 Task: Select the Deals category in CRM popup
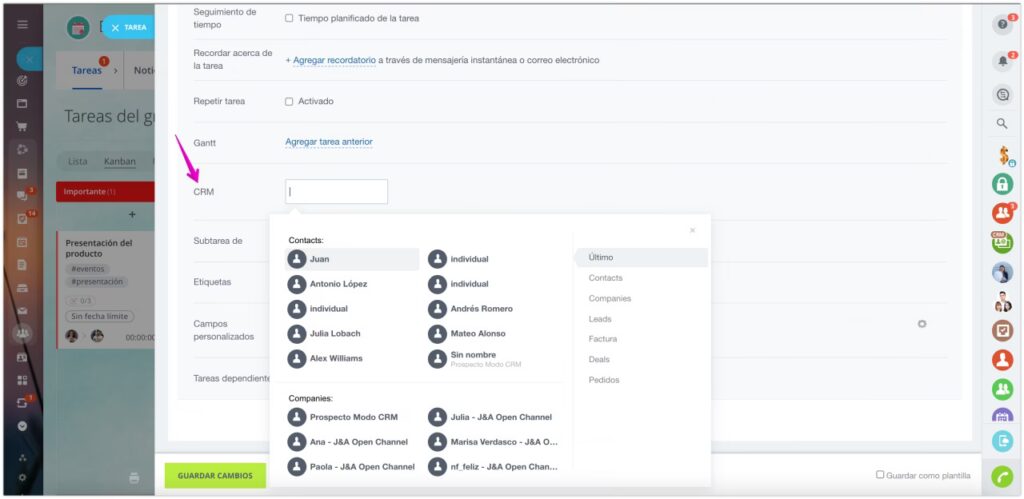click(599, 359)
